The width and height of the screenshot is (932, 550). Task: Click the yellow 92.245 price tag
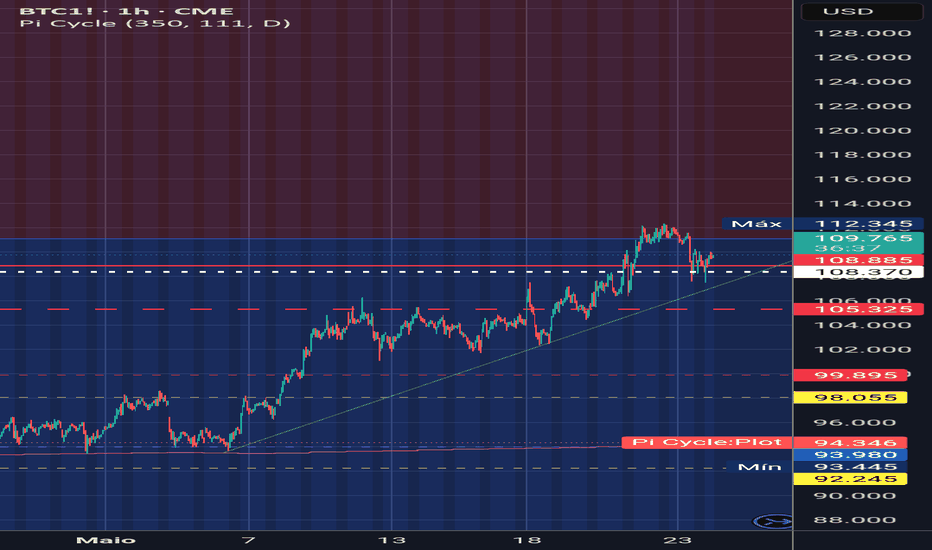click(851, 479)
